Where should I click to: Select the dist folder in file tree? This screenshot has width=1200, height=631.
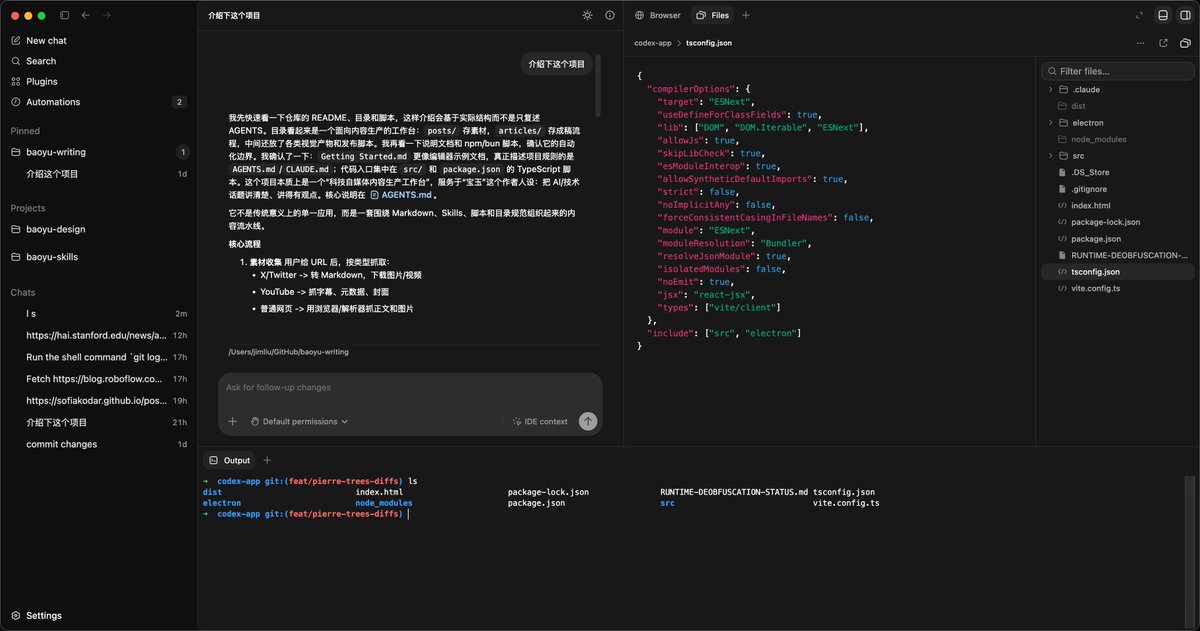(x=1118, y=106)
